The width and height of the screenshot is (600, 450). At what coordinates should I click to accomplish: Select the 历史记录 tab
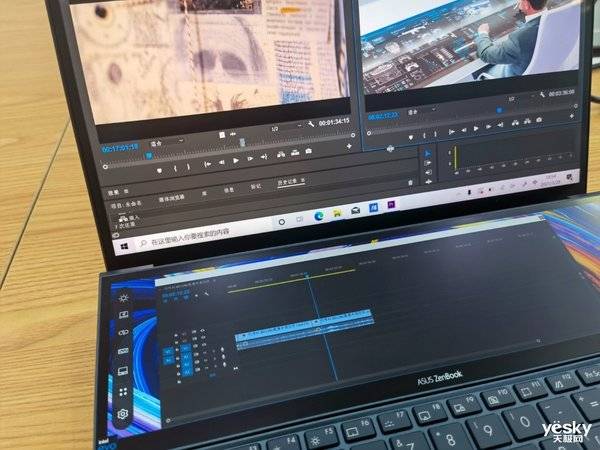[x=287, y=182]
